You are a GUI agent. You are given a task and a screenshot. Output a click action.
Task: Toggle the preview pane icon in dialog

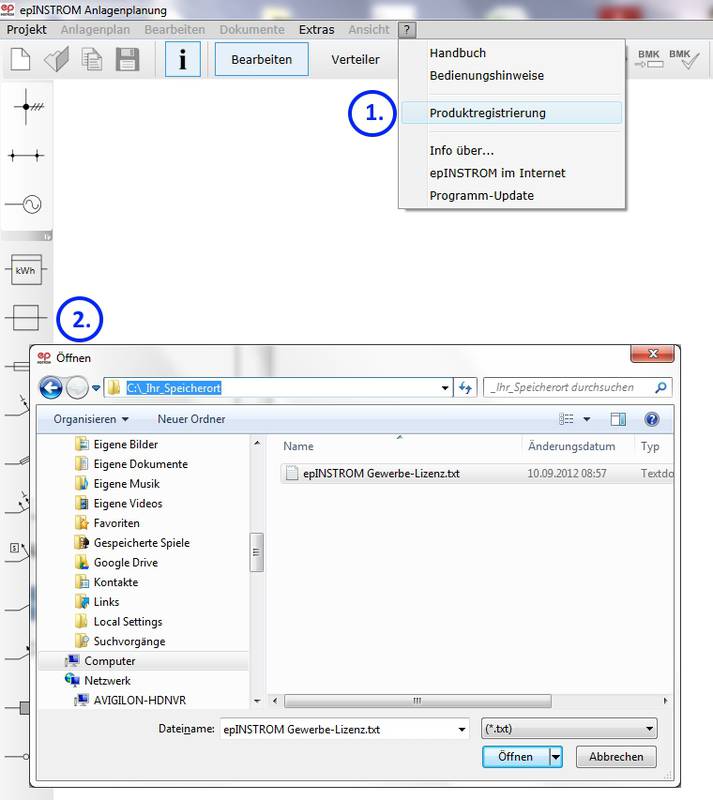pos(618,419)
